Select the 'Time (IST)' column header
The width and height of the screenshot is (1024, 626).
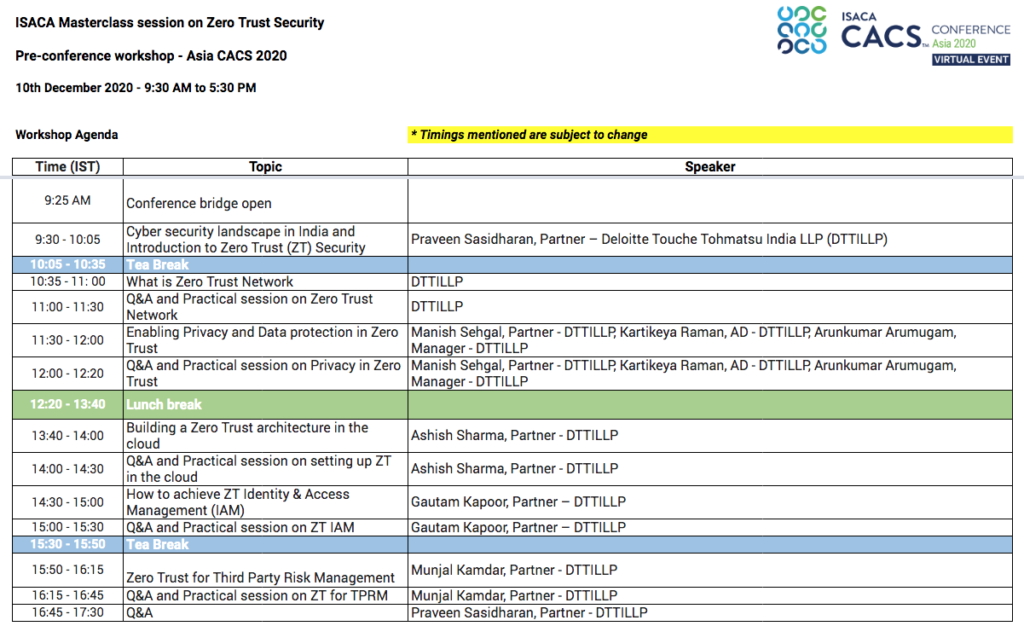(x=68, y=166)
